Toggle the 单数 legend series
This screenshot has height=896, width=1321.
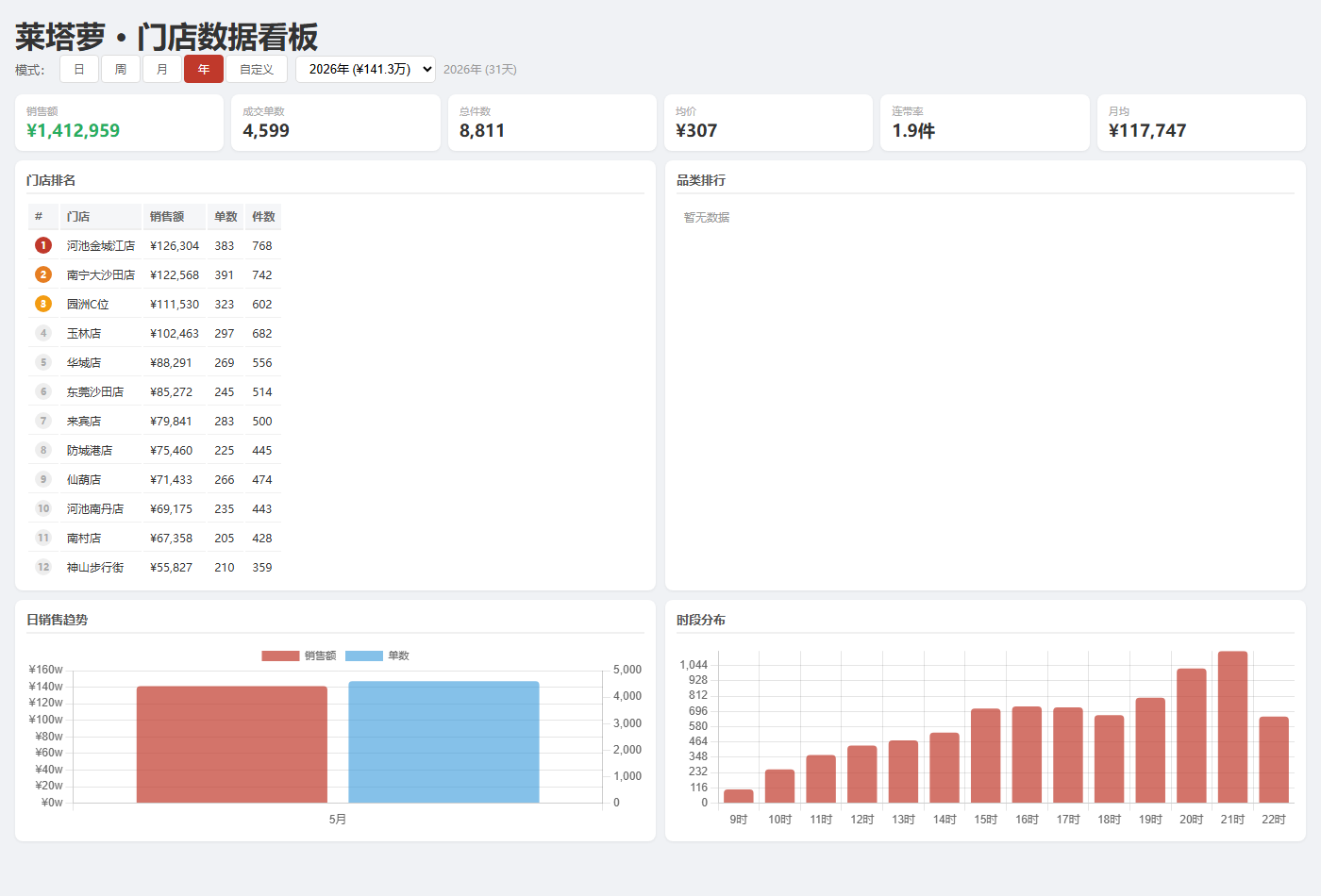[377, 655]
